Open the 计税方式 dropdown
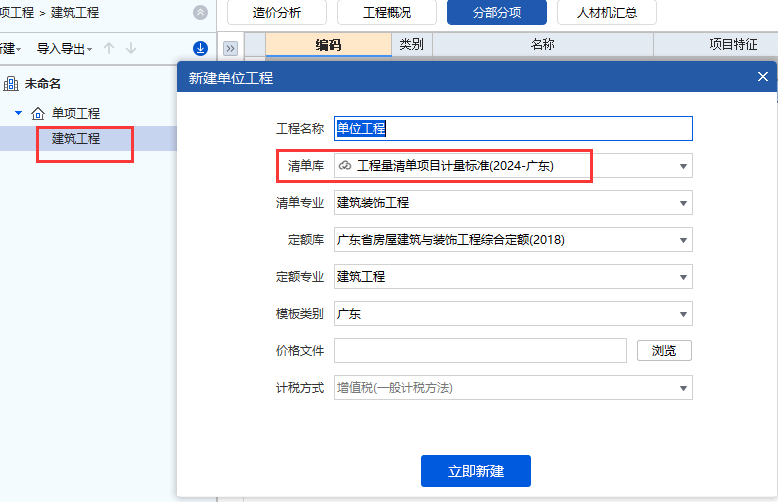The width and height of the screenshot is (778, 502). (x=683, y=388)
